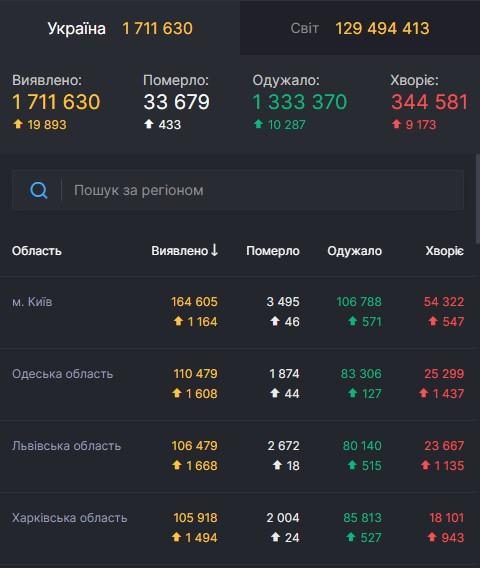Image resolution: width=480 pixels, height=568 pixels.
Task: Sort table by Одужало column
Action: (x=354, y=251)
